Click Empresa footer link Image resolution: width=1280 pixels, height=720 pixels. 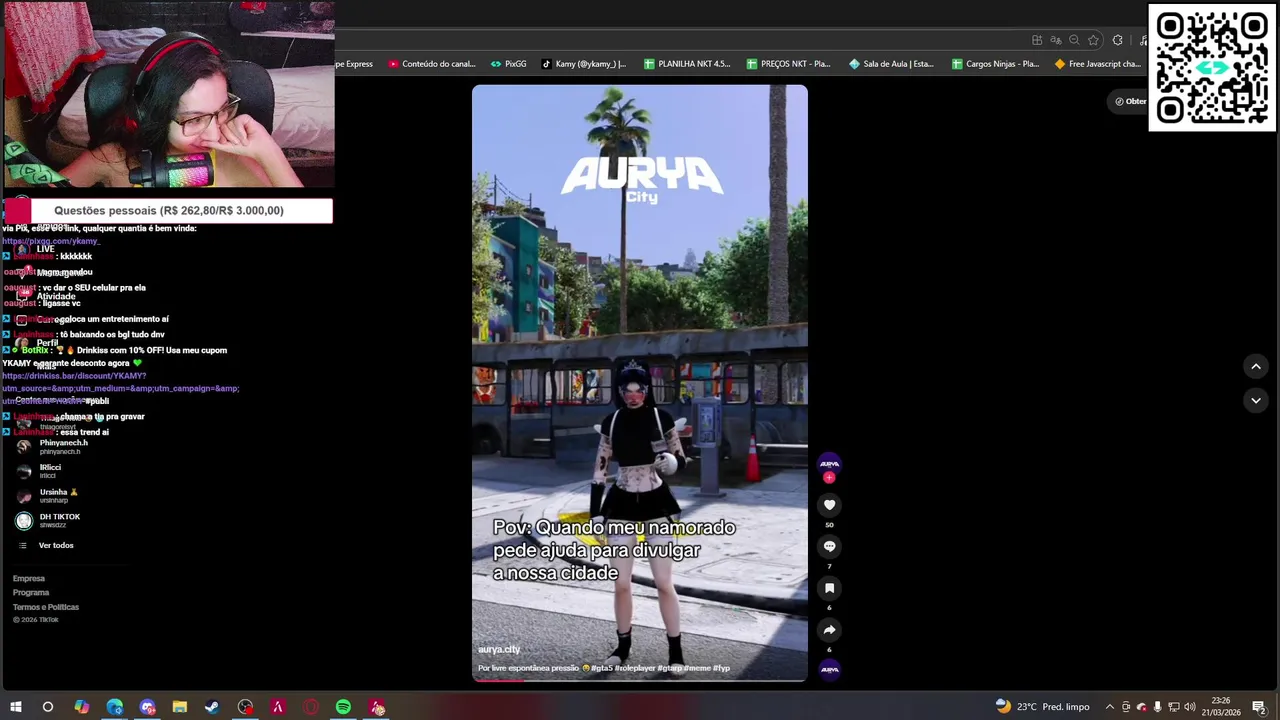tap(29, 578)
